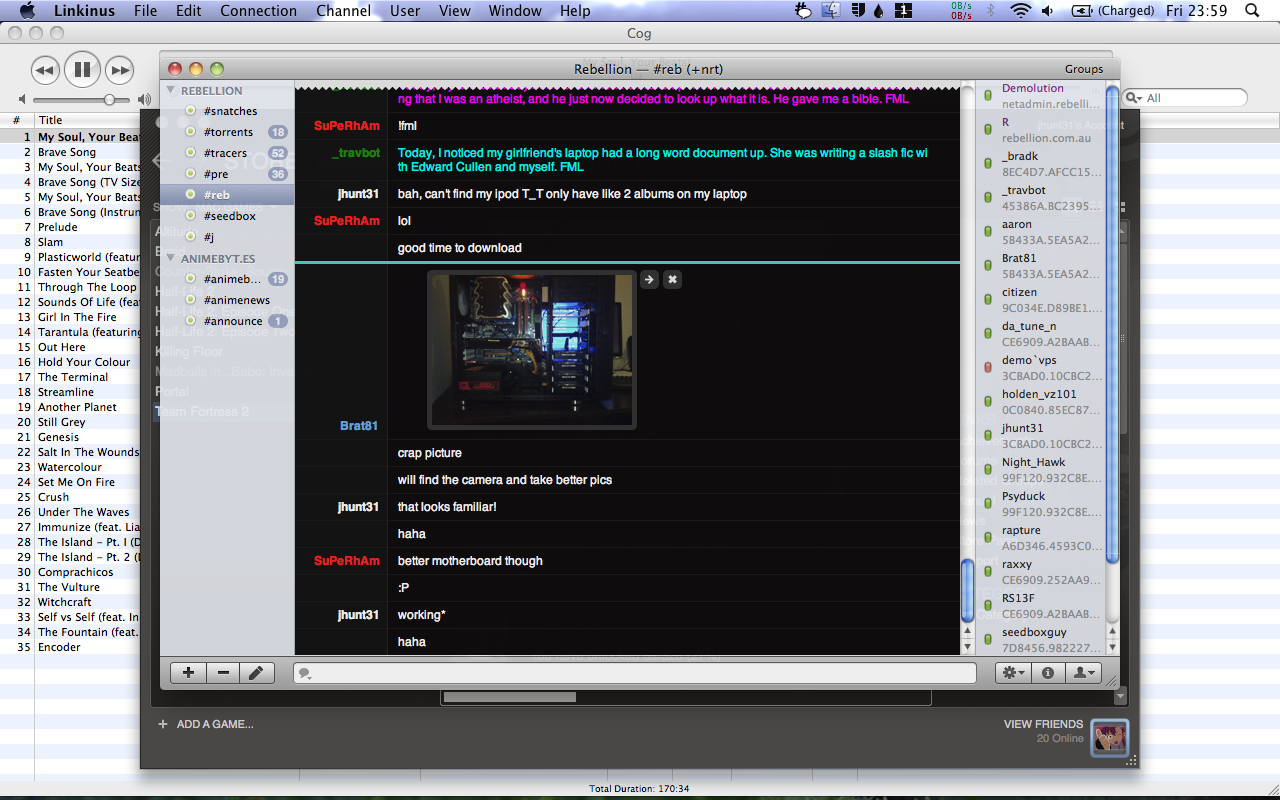Click the chat message input field
Image resolution: width=1280 pixels, height=800 pixels.
(x=635, y=673)
